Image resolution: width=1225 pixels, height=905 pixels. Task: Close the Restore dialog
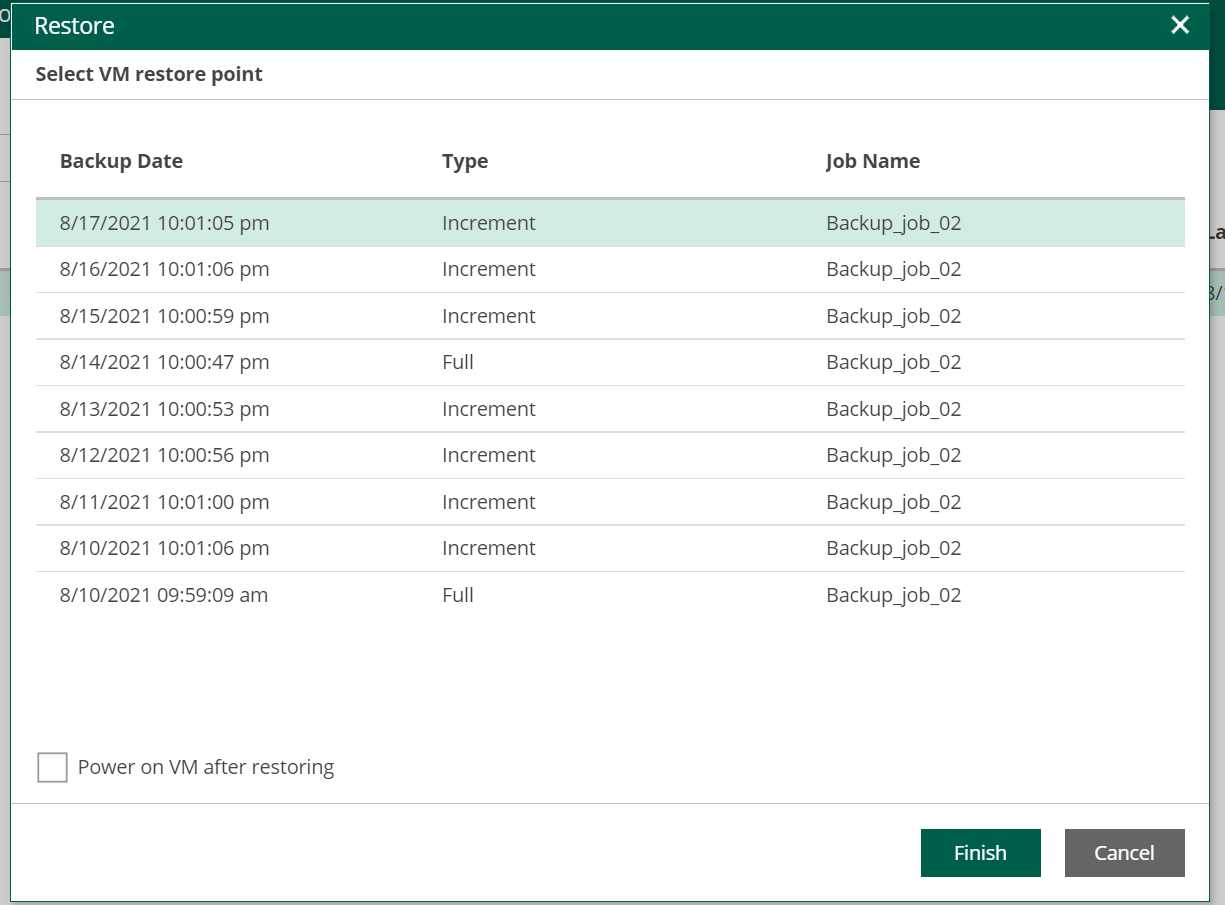tap(1180, 25)
